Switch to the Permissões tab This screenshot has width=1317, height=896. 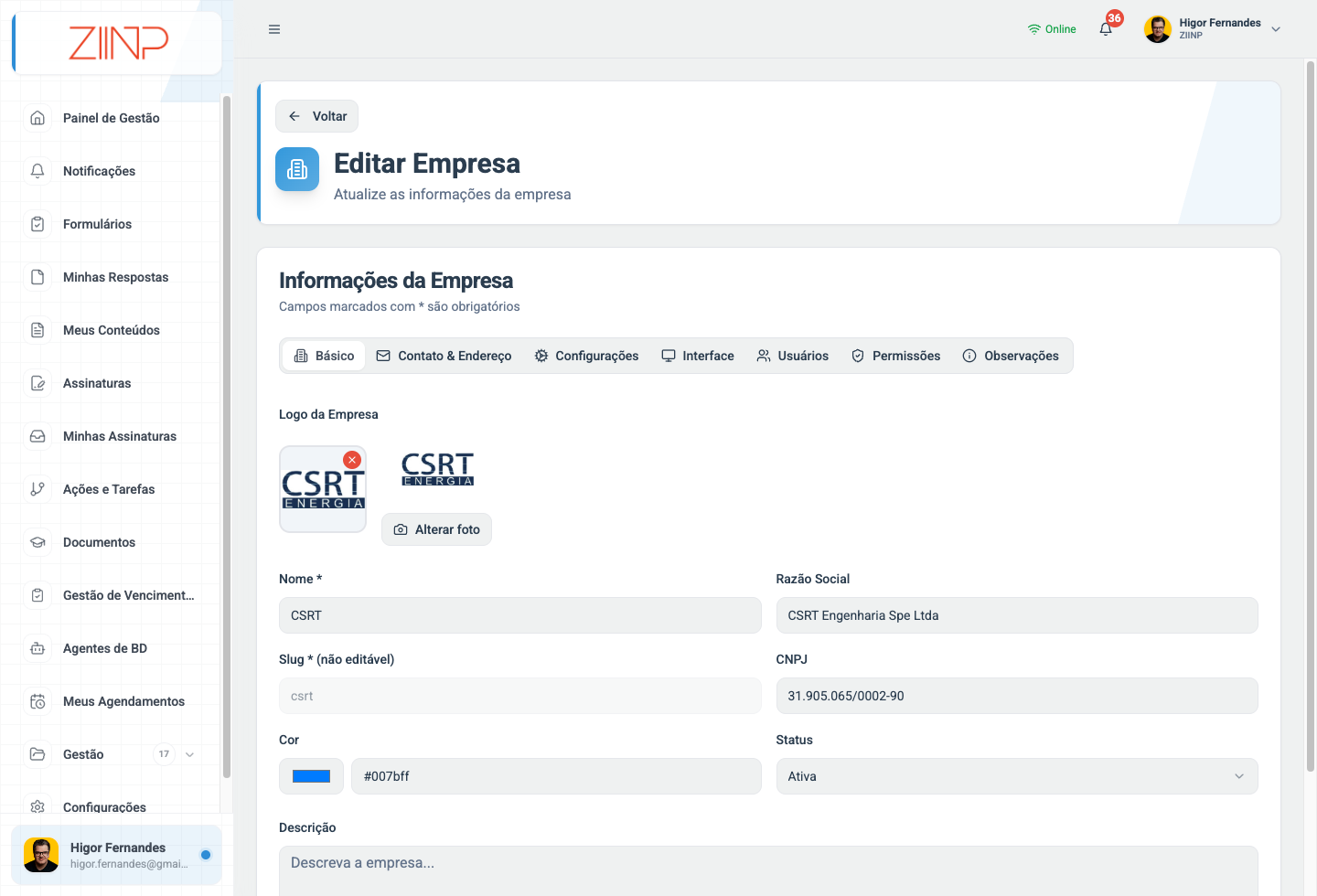tap(896, 356)
